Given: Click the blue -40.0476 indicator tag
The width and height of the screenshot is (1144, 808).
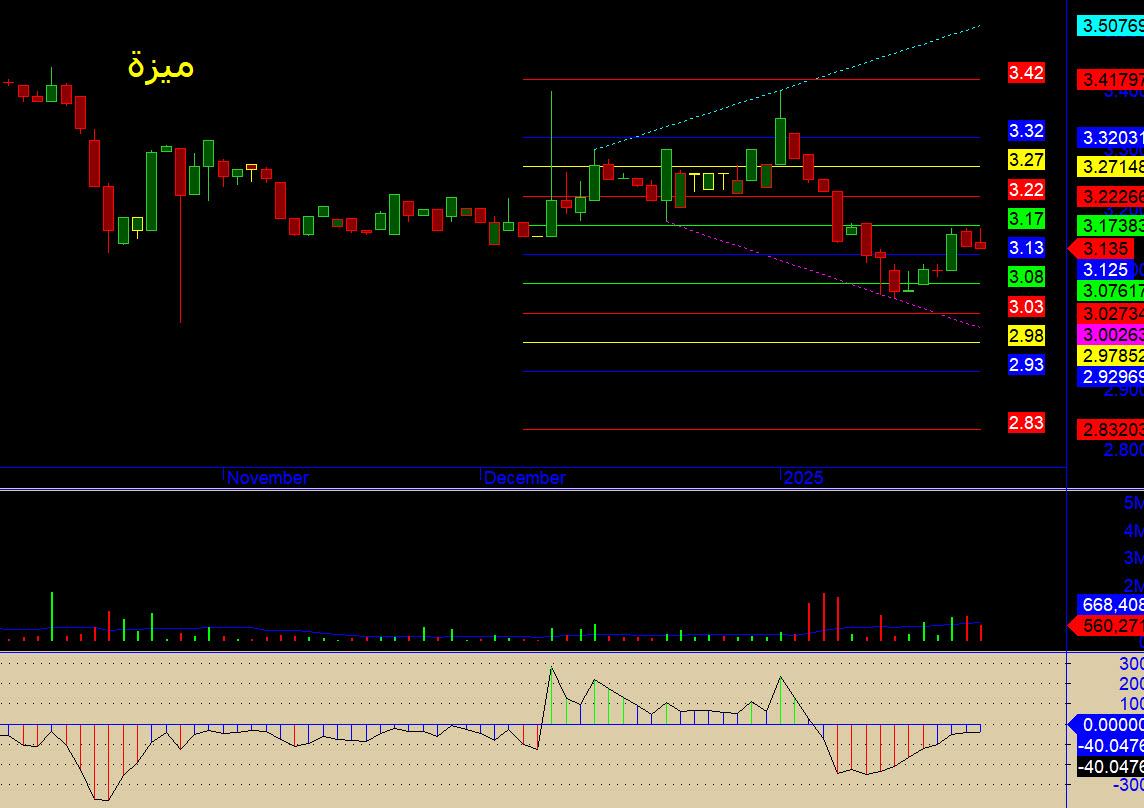Looking at the screenshot, I should 1110,746.
